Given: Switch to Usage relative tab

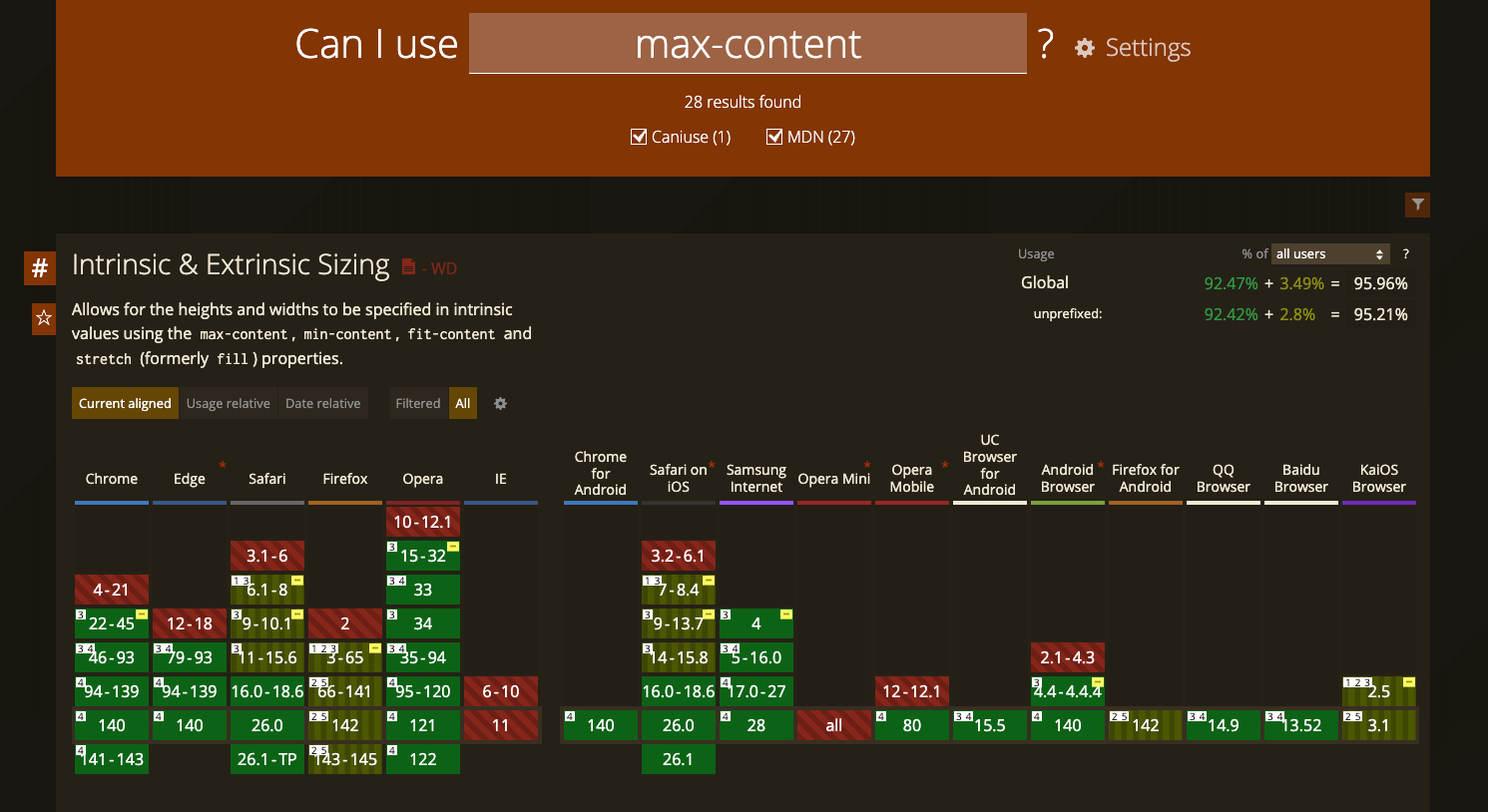Looking at the screenshot, I should click(x=228, y=404).
